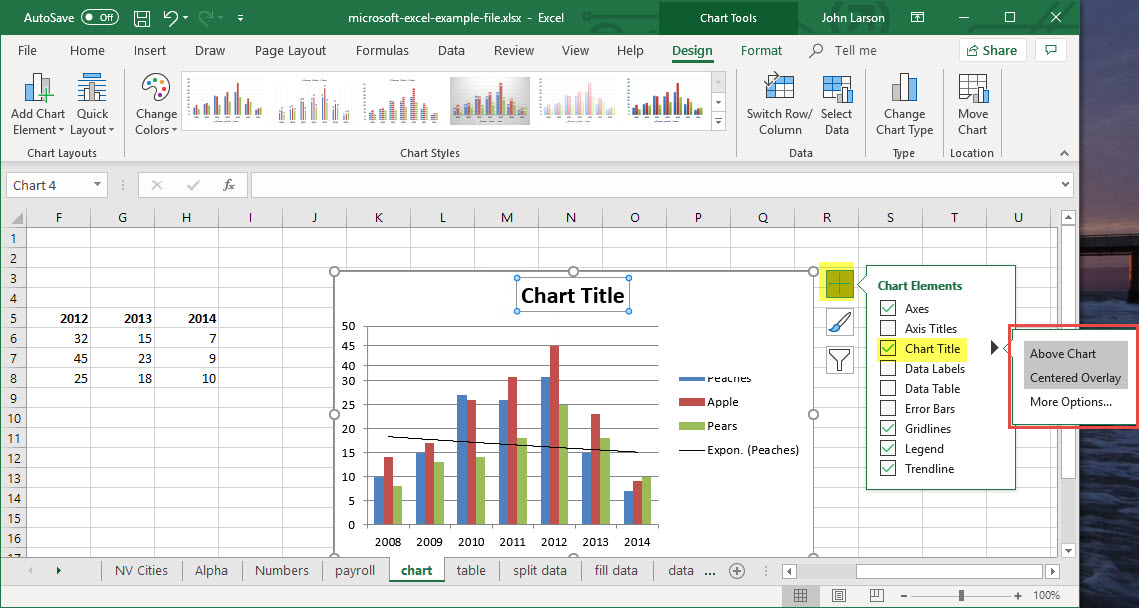Viewport: 1139px width, 608px height.
Task: Open Select Data tool
Action: pyautogui.click(x=836, y=88)
